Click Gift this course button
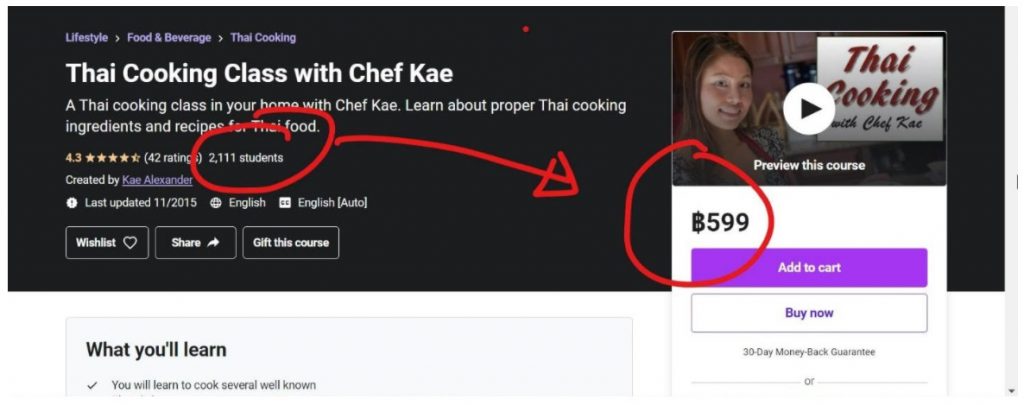The height and width of the screenshot is (405, 1024). tap(291, 242)
